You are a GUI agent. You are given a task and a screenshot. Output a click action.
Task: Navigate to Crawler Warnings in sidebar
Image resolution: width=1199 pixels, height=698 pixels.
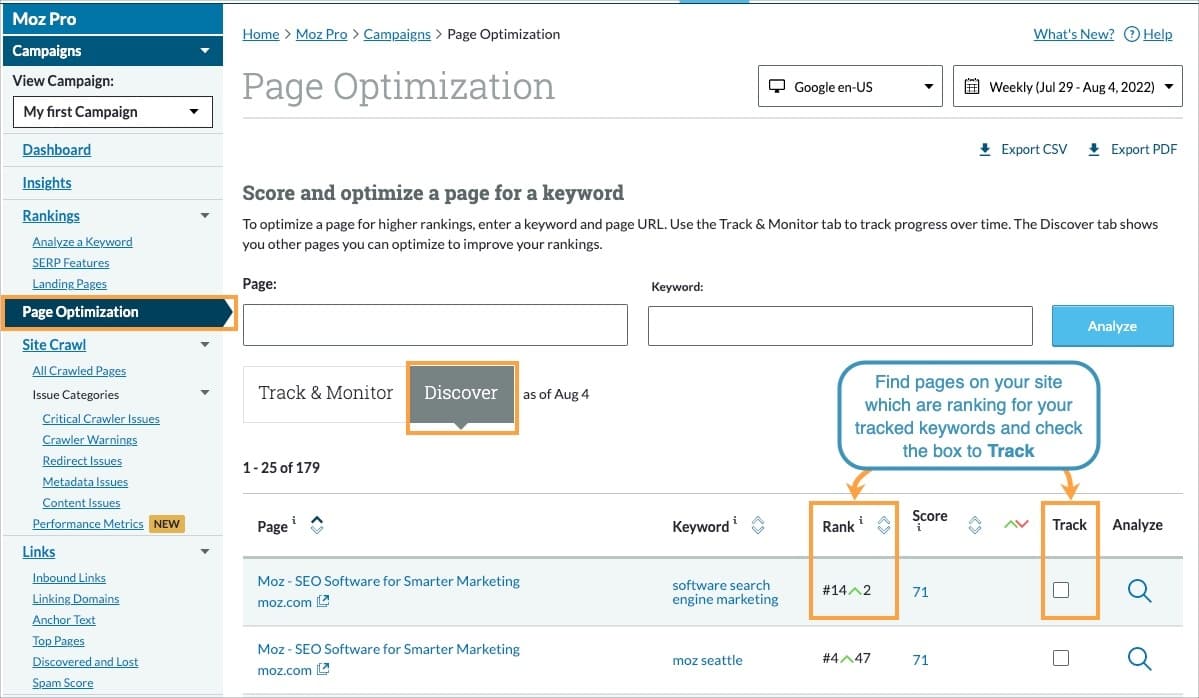[89, 439]
